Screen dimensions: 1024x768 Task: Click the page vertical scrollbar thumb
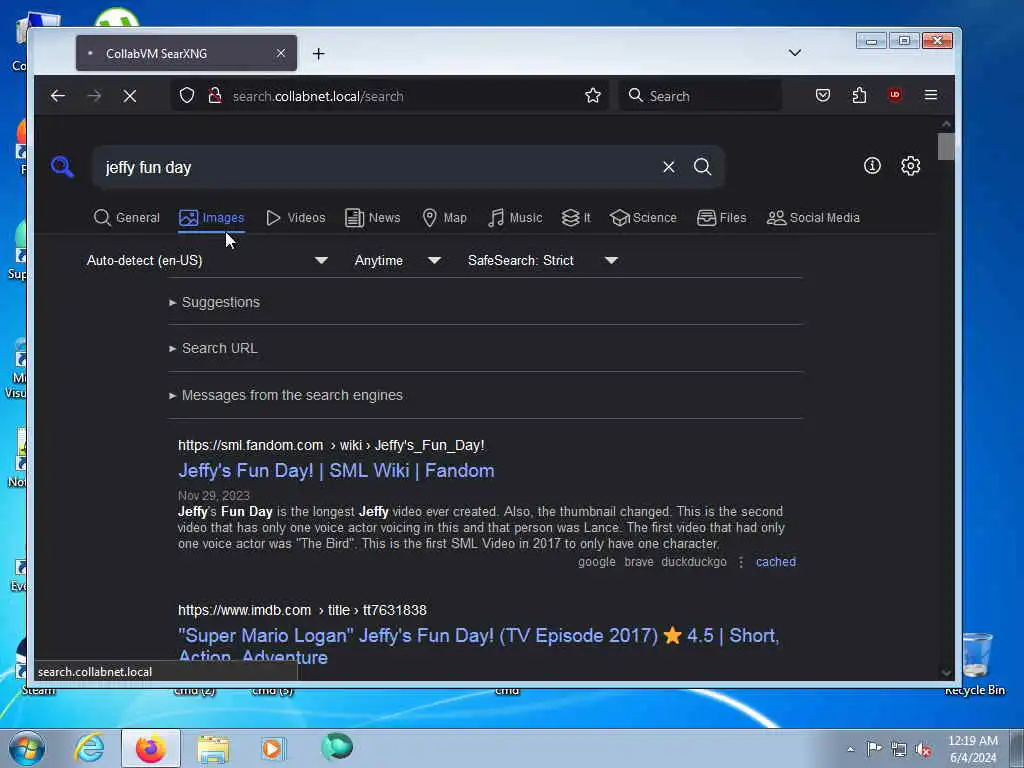pyautogui.click(x=946, y=146)
